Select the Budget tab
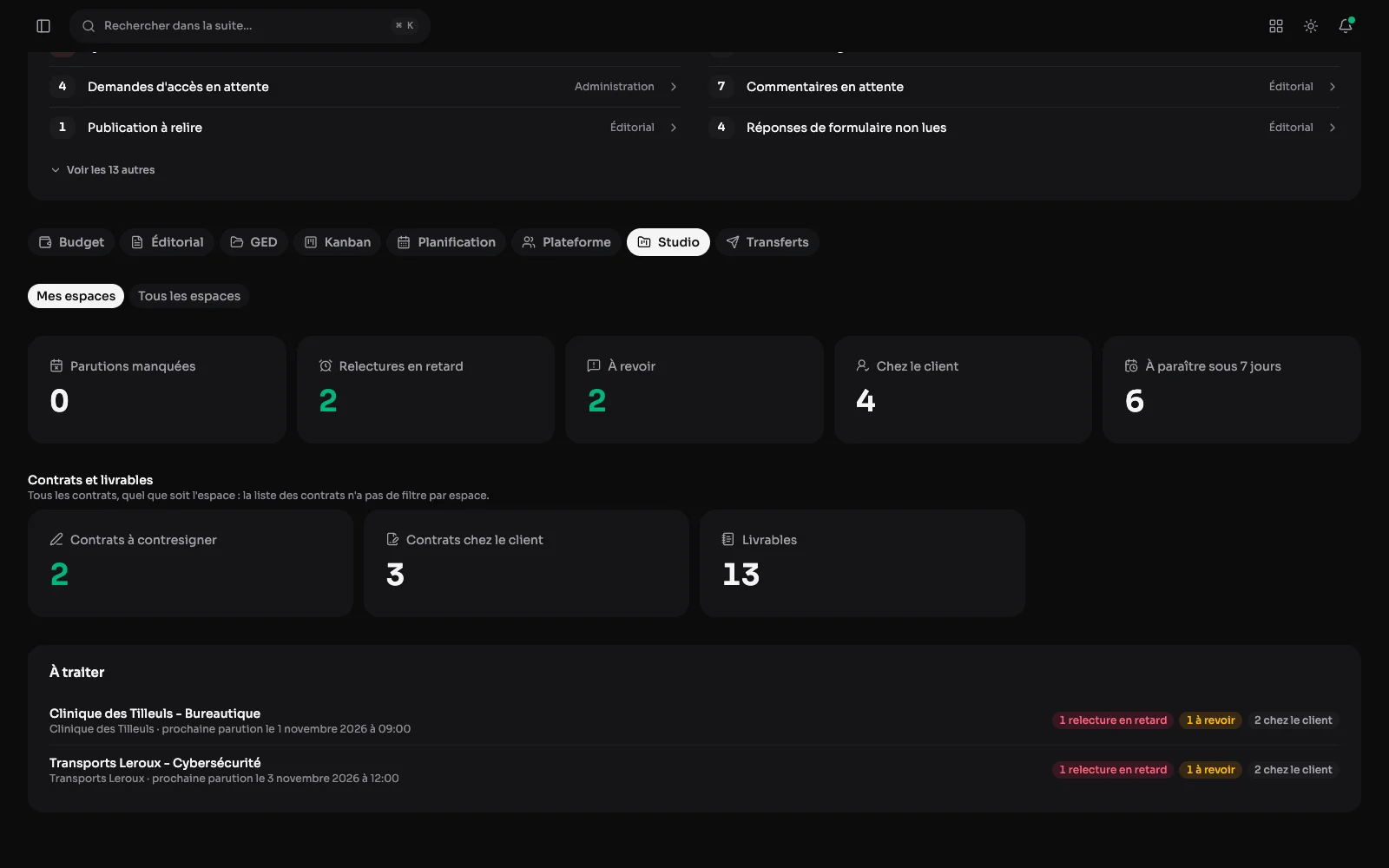The image size is (1389, 868). (x=71, y=242)
